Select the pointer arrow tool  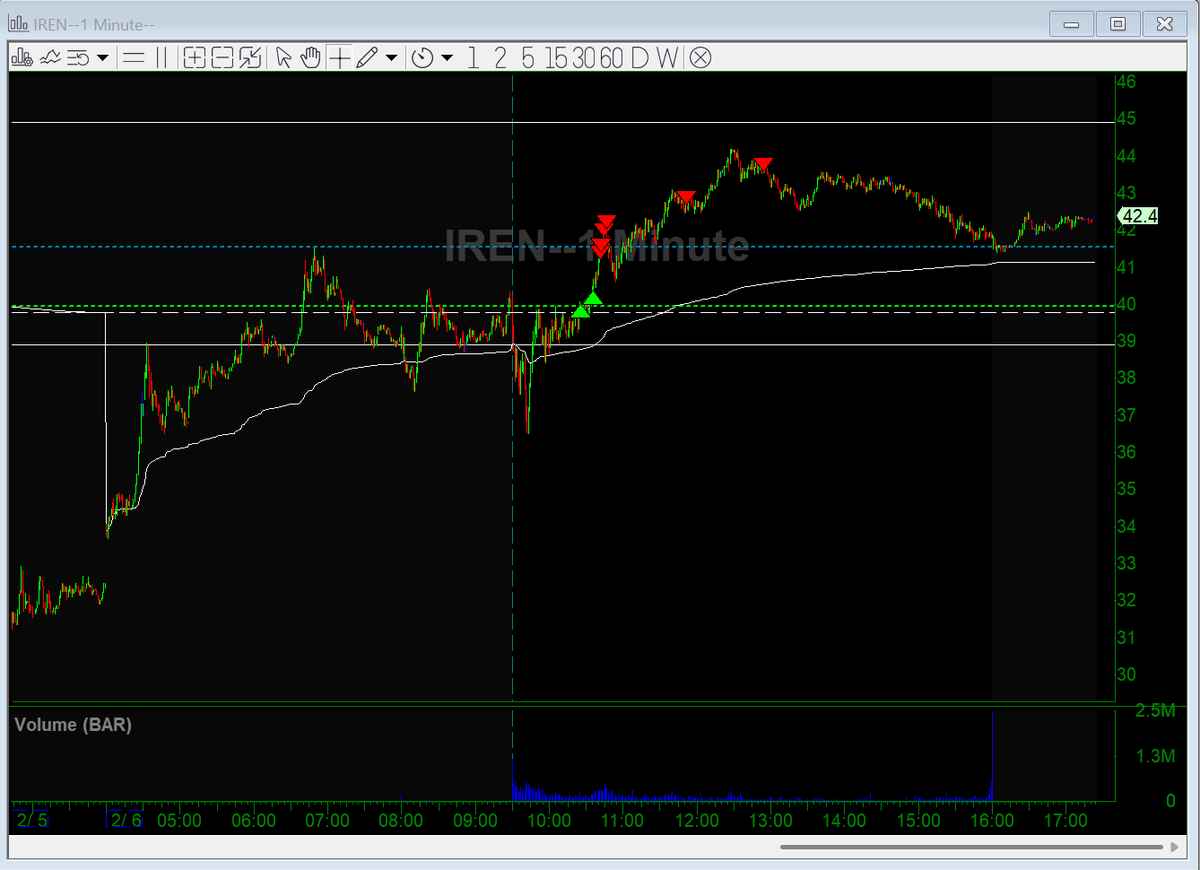pyautogui.click(x=283, y=57)
